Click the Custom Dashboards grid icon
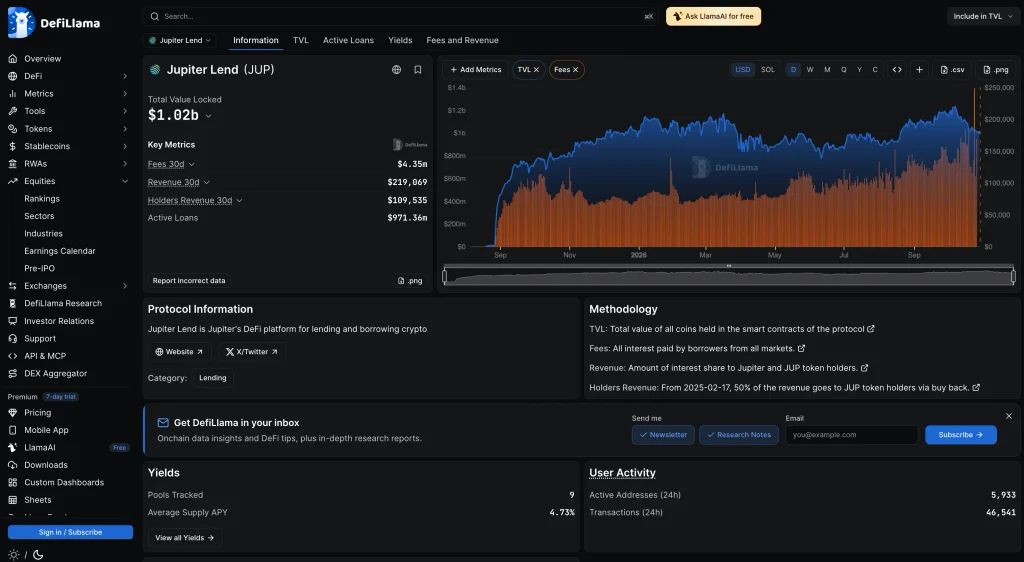The height and width of the screenshot is (562, 1024). click(12, 482)
